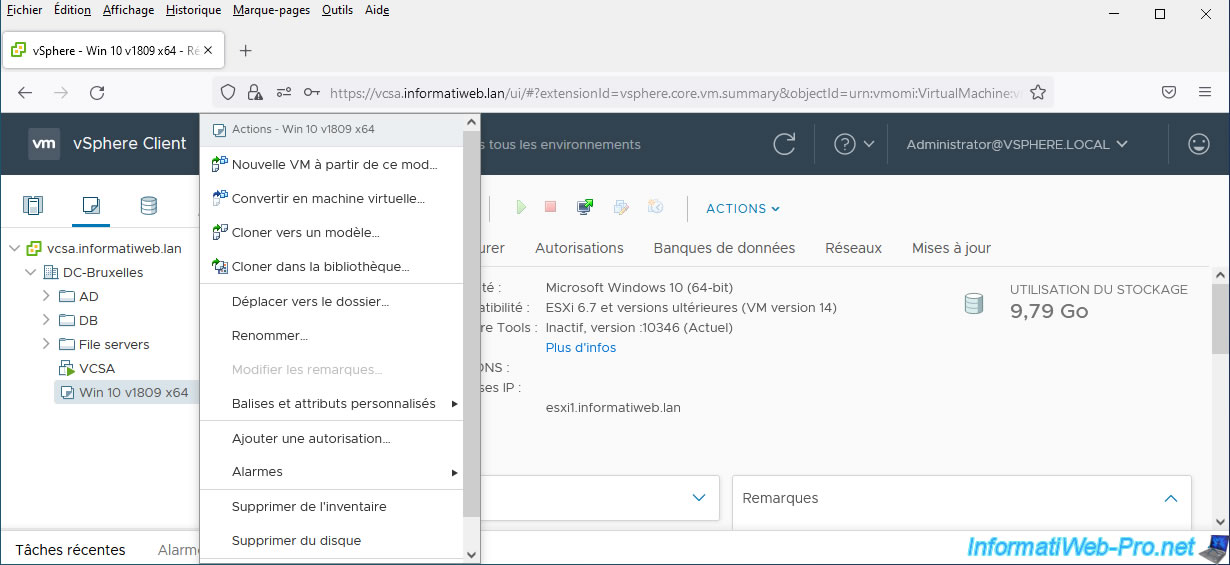Open the Storage inventory icon
Image resolution: width=1230 pixels, height=565 pixels.
tap(148, 206)
